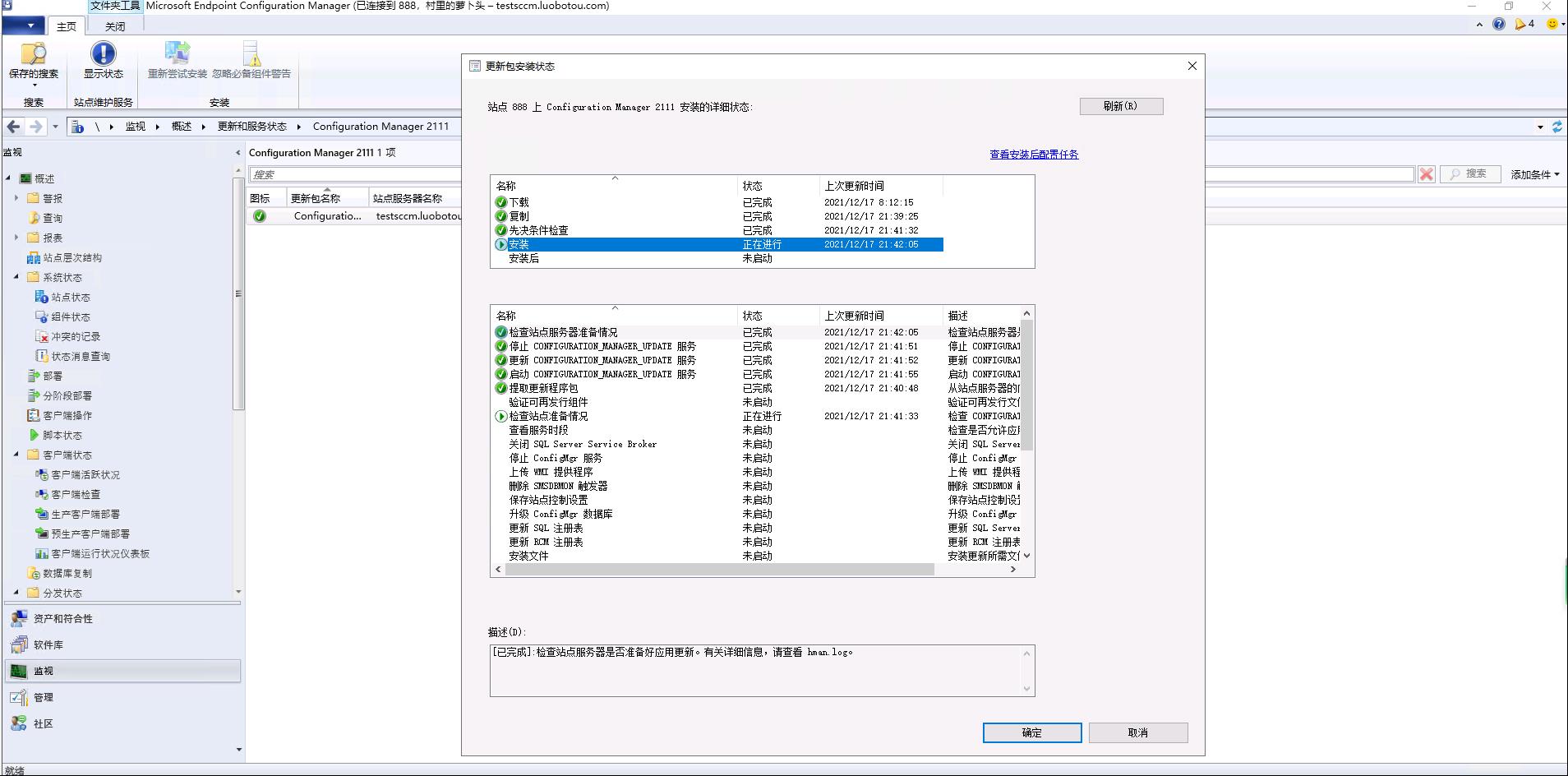Select the 先决条件检查 row

click(717, 230)
